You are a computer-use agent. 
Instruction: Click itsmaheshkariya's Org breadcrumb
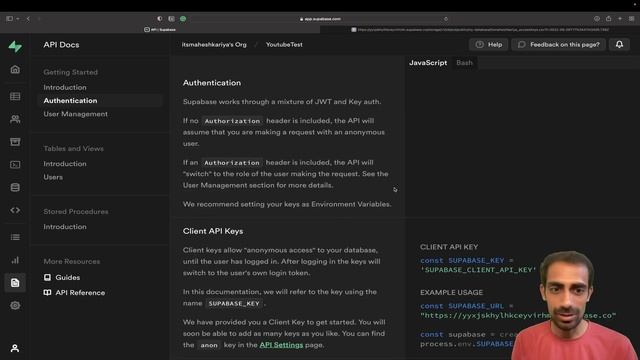tap(214, 44)
